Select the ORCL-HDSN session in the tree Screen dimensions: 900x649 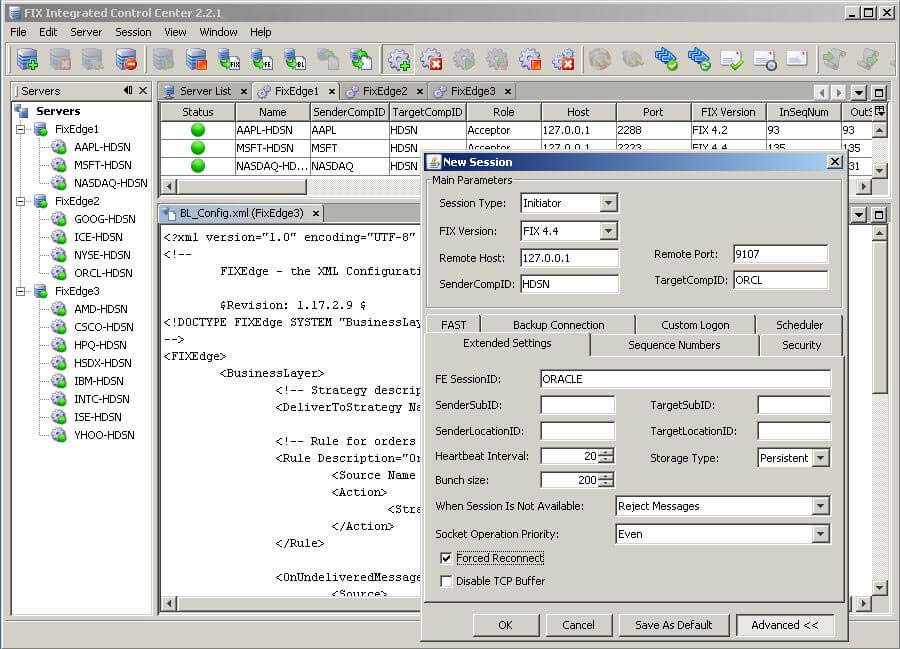[103, 273]
